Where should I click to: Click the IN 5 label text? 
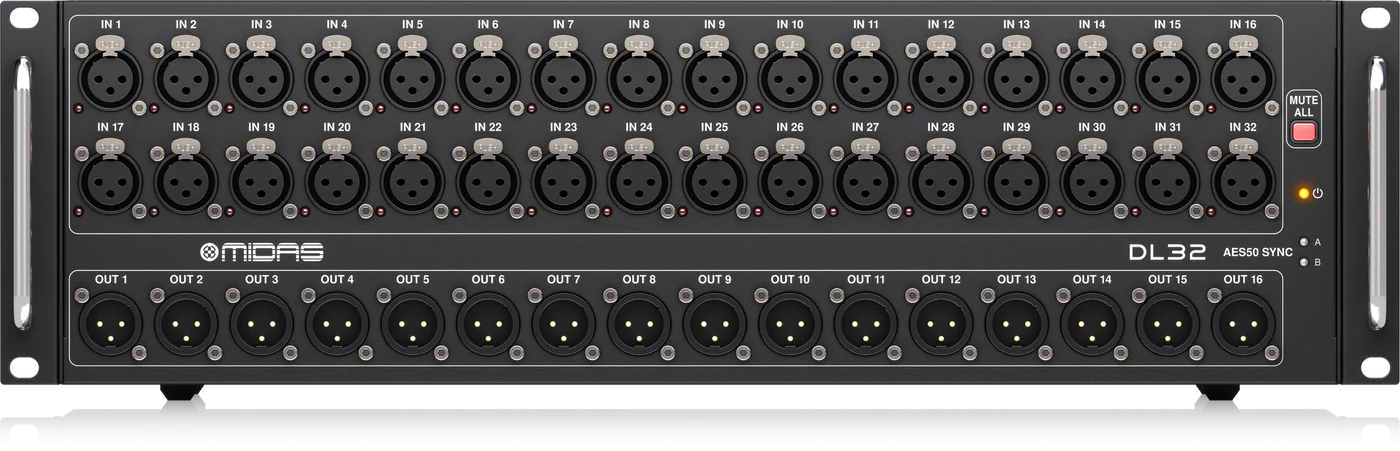click(x=412, y=24)
